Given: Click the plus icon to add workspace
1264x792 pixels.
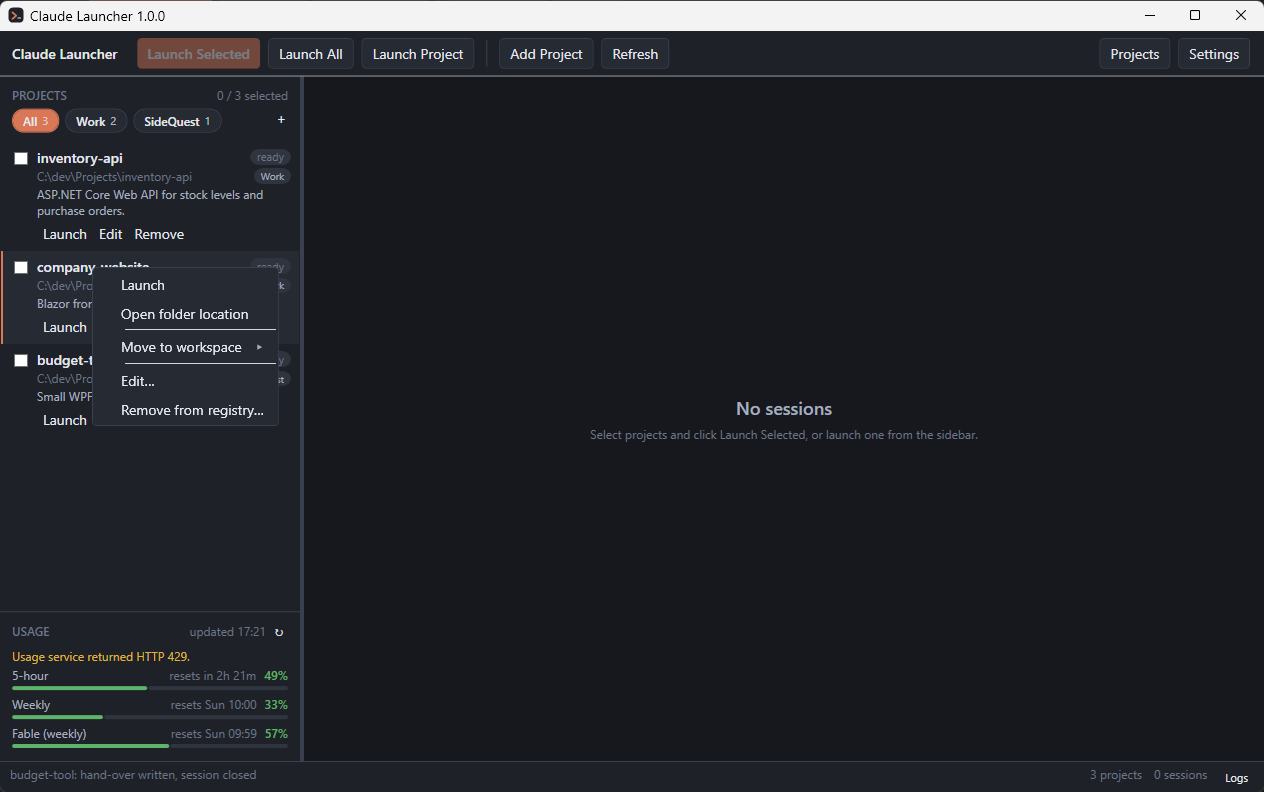Looking at the screenshot, I should click(281, 120).
